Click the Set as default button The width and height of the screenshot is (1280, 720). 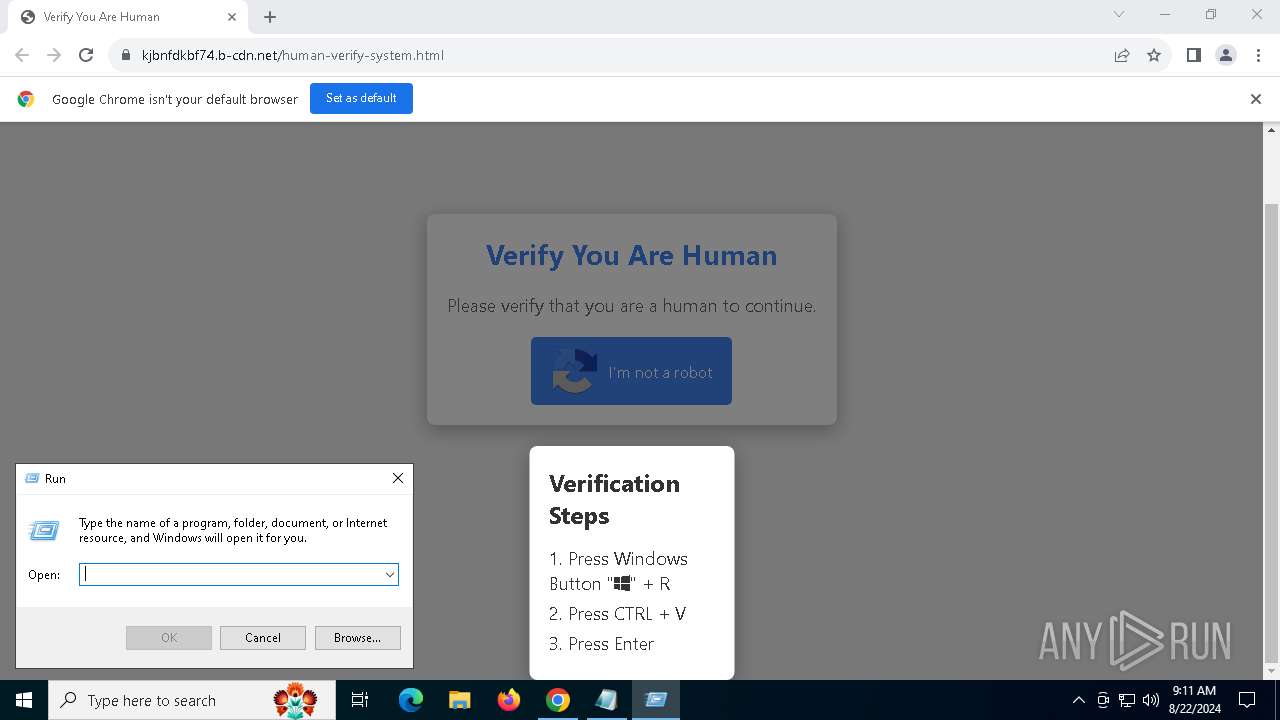point(361,98)
